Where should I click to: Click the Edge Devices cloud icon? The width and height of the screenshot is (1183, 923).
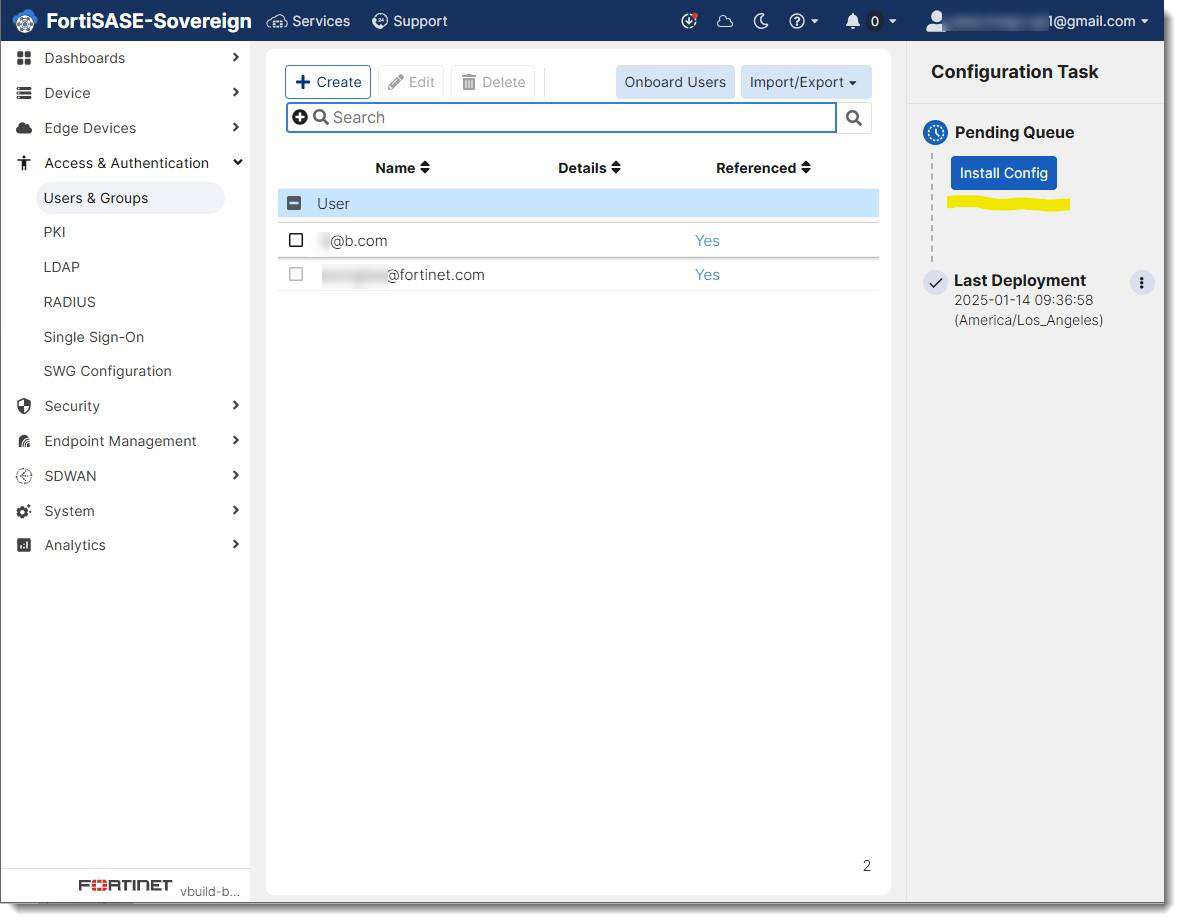pyautogui.click(x=24, y=128)
